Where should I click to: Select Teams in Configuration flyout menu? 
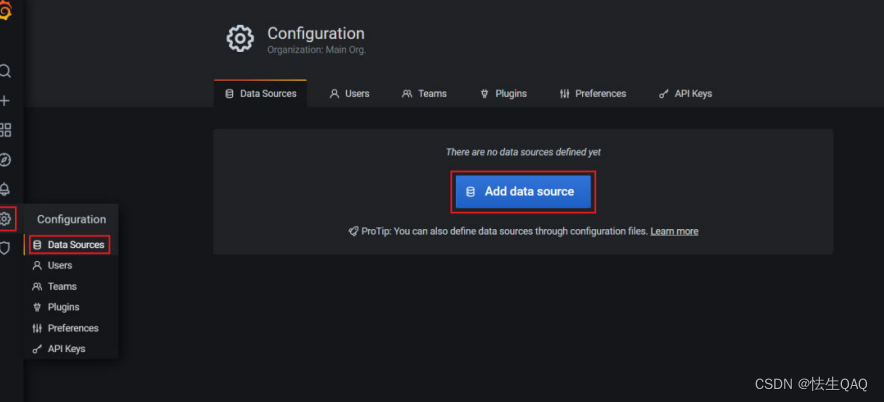(70, 286)
